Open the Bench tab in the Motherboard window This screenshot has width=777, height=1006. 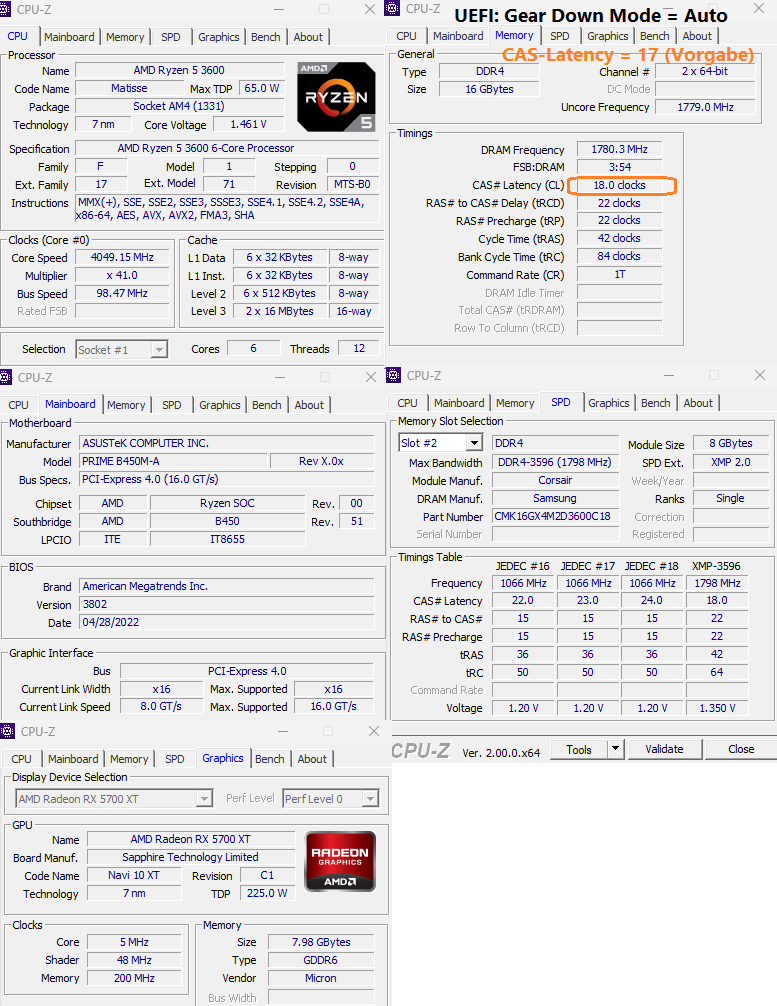click(266, 405)
